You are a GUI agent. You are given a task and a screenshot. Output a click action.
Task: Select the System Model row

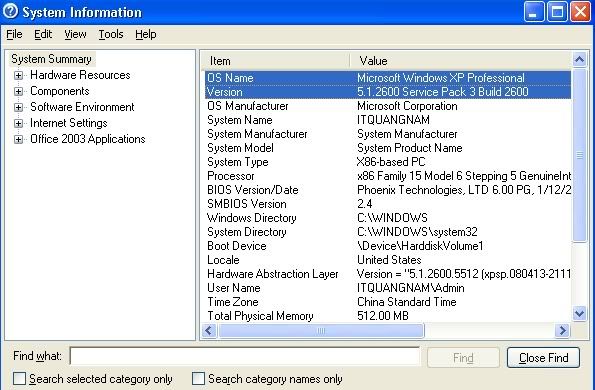tap(388, 148)
